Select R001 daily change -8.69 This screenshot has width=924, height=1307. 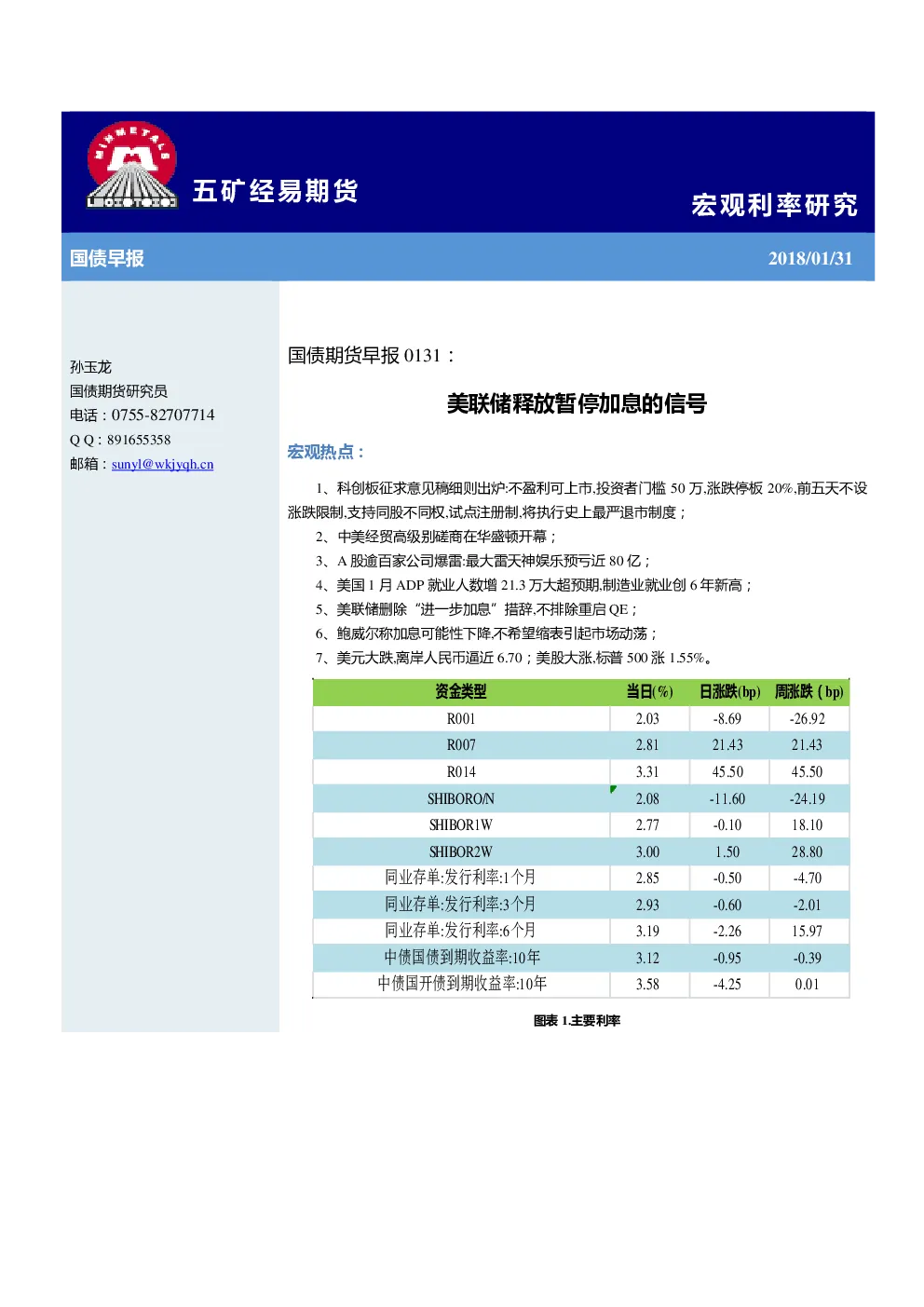tap(727, 718)
